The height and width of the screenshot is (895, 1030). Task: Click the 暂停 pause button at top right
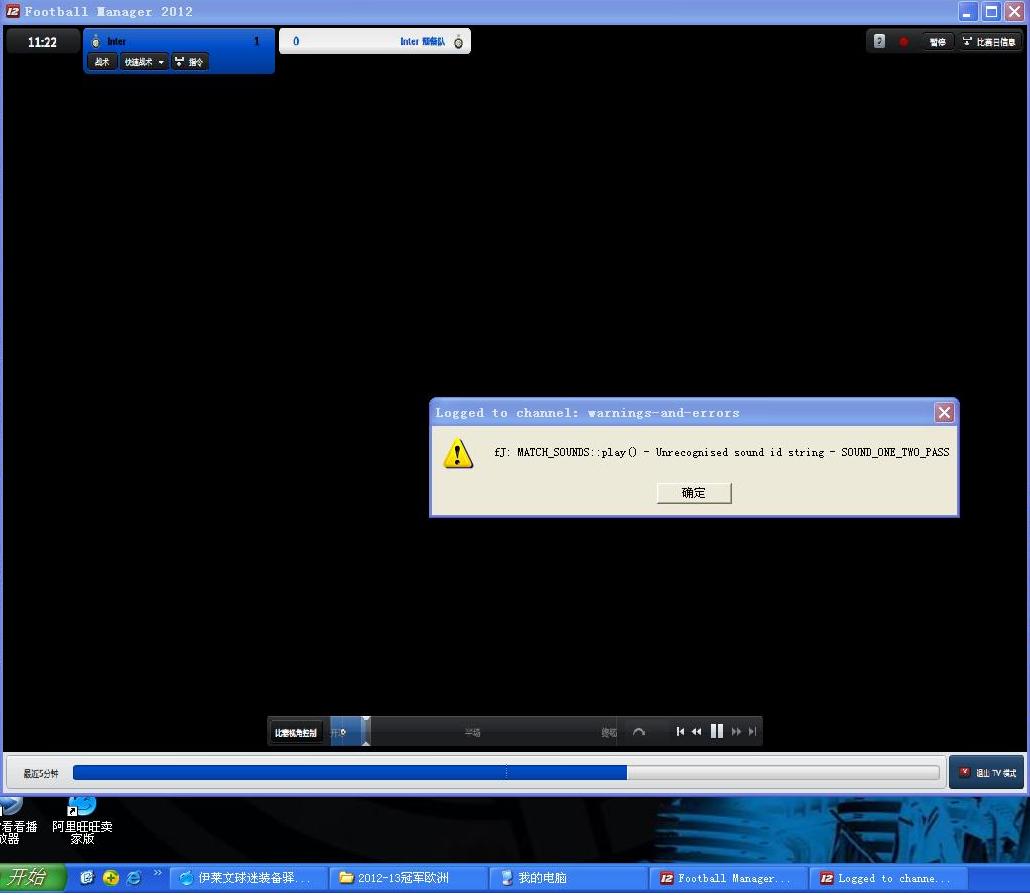pos(937,41)
